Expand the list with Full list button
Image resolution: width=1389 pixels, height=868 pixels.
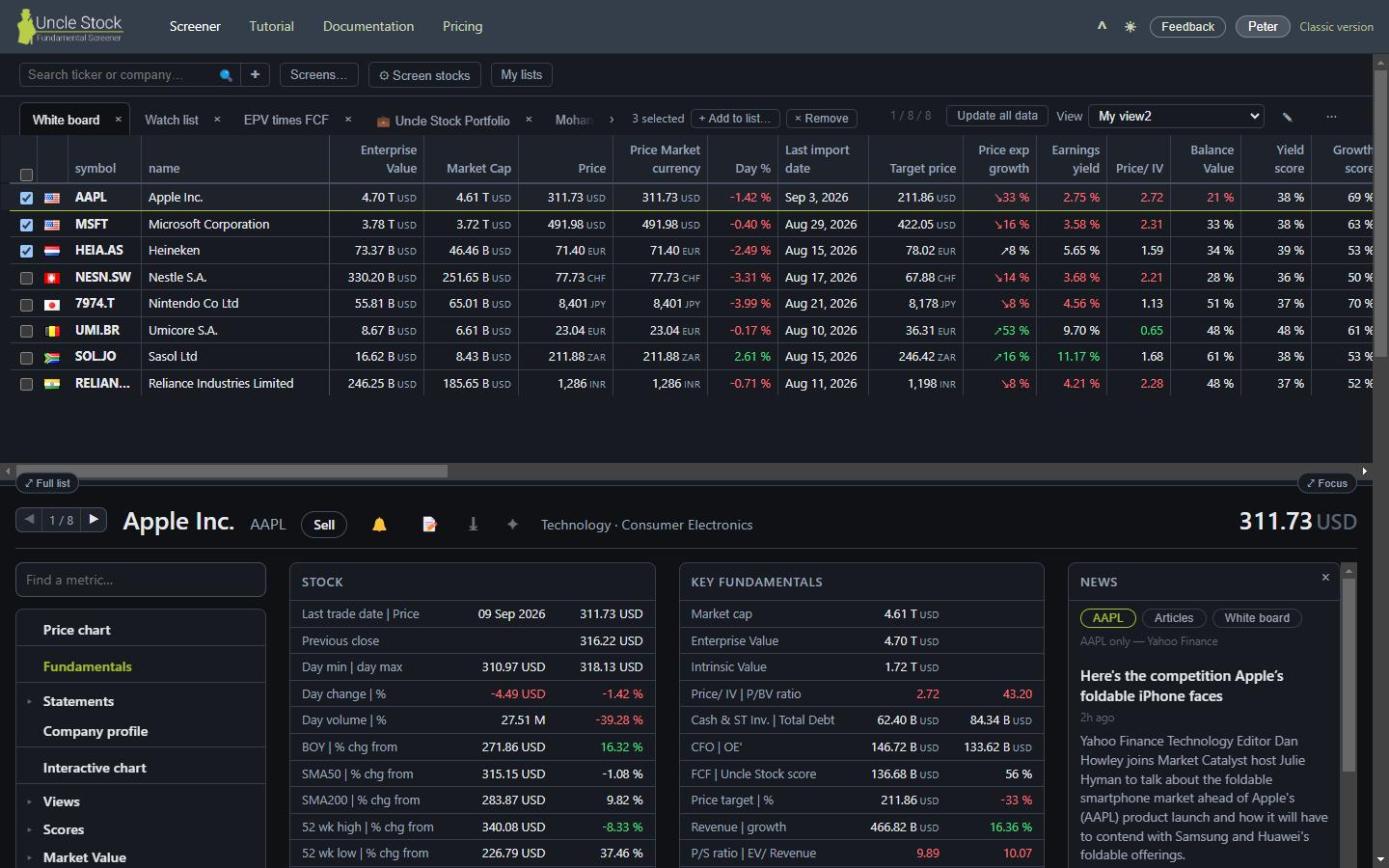pyautogui.click(x=48, y=483)
